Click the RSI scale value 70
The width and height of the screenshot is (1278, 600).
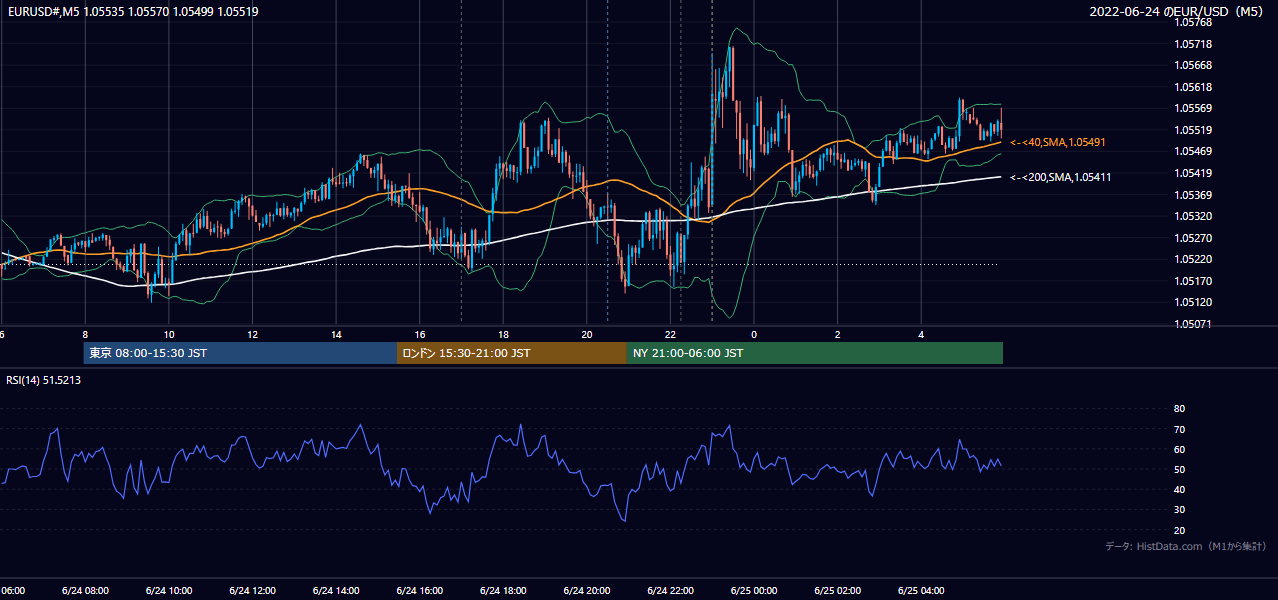[x=1179, y=429]
